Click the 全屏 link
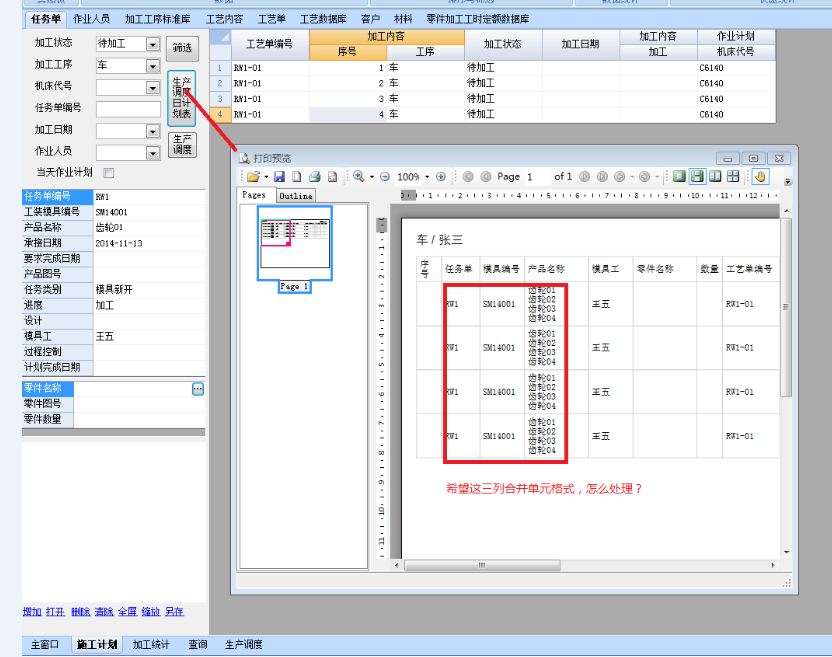This screenshot has width=832, height=657. 127,612
